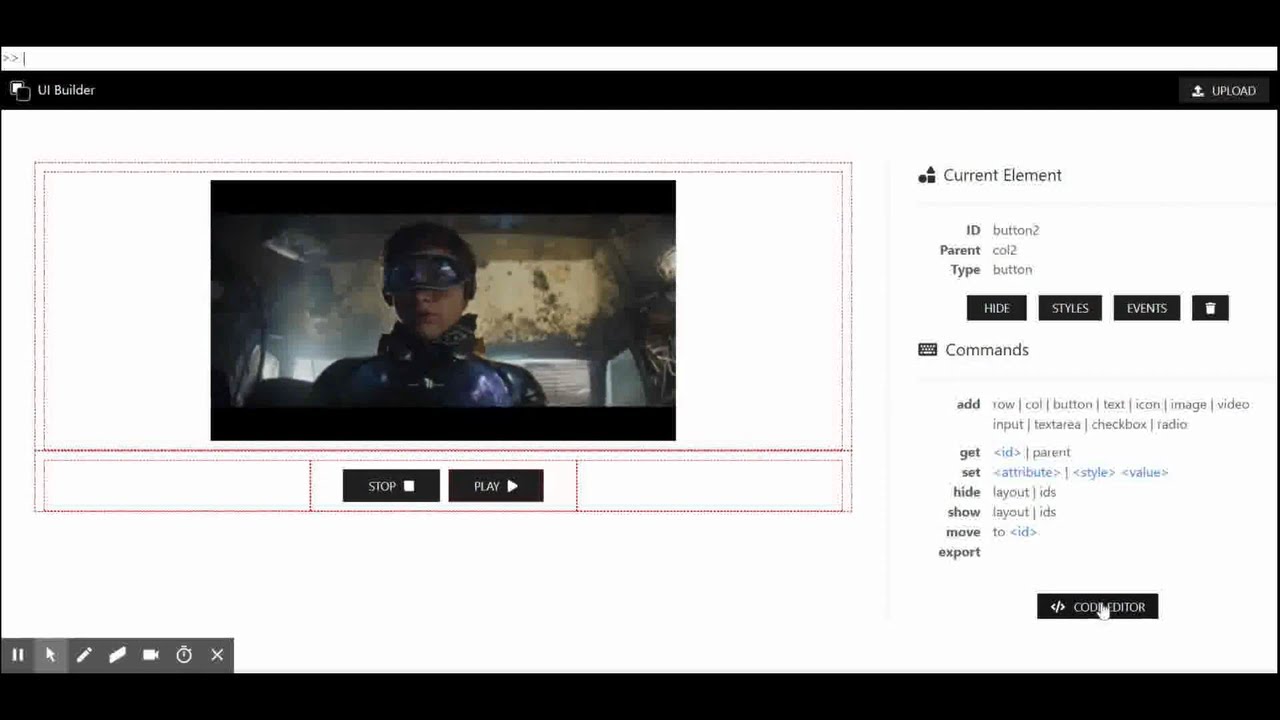Viewport: 1280px width, 720px height.
Task: Click the 'add' command label
Action: click(x=968, y=404)
